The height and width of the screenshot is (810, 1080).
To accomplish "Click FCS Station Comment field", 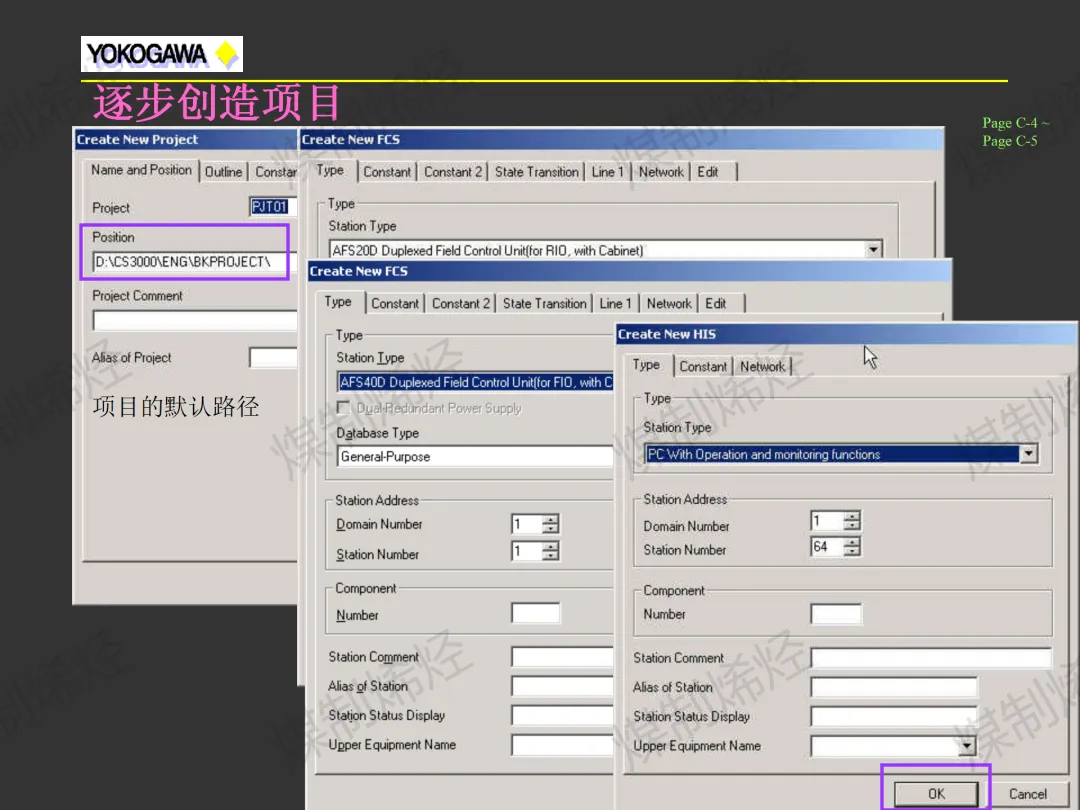I will click(x=562, y=656).
